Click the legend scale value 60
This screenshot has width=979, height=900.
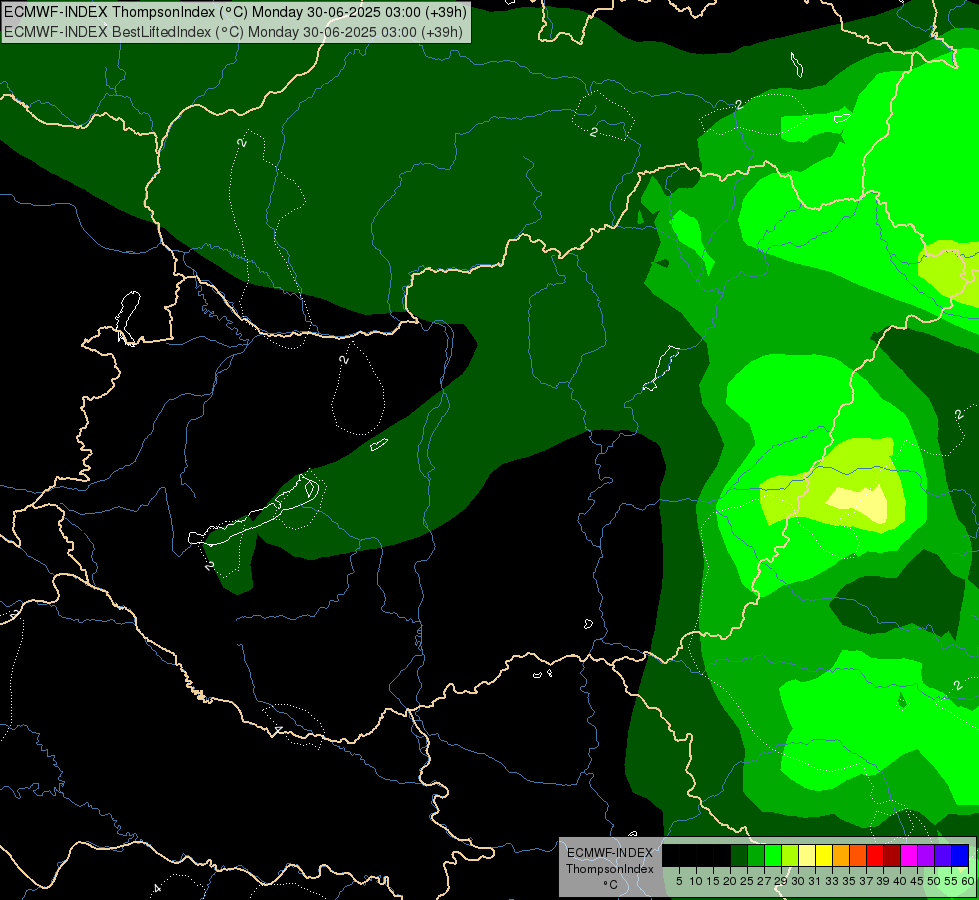(x=967, y=881)
